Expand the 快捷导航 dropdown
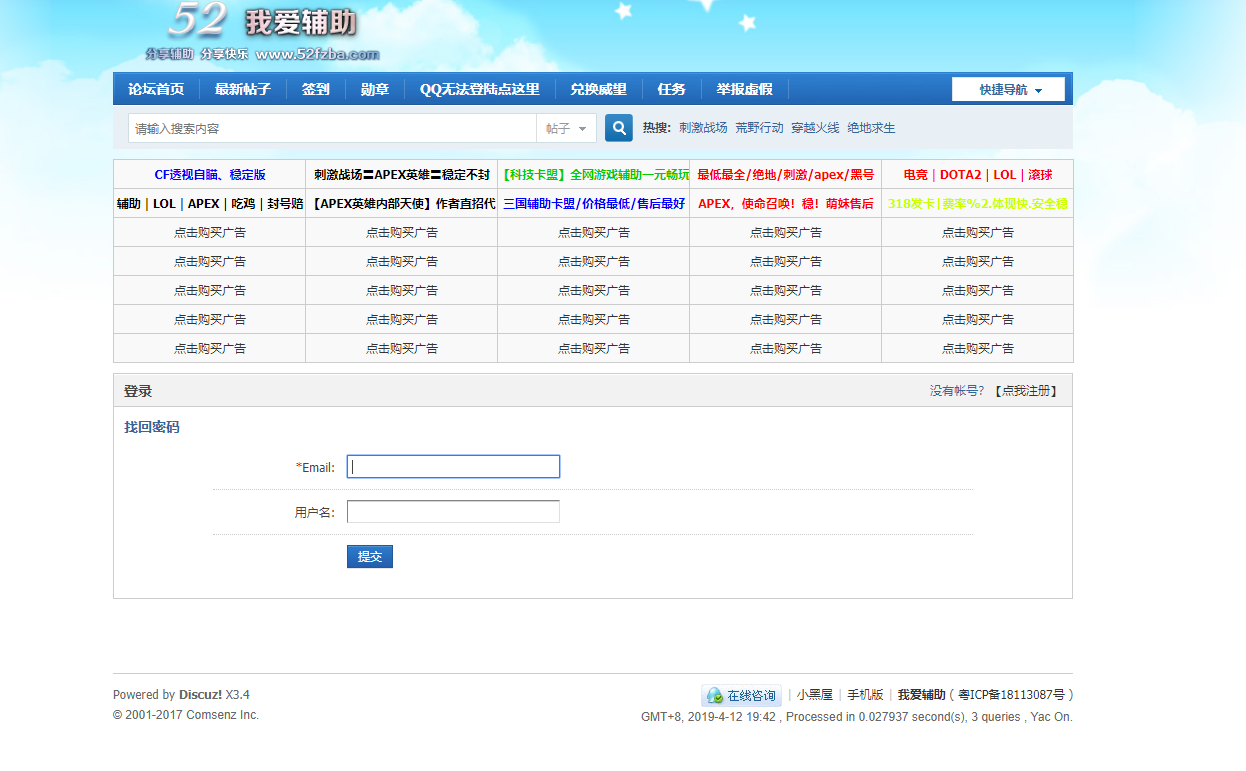 point(1008,90)
